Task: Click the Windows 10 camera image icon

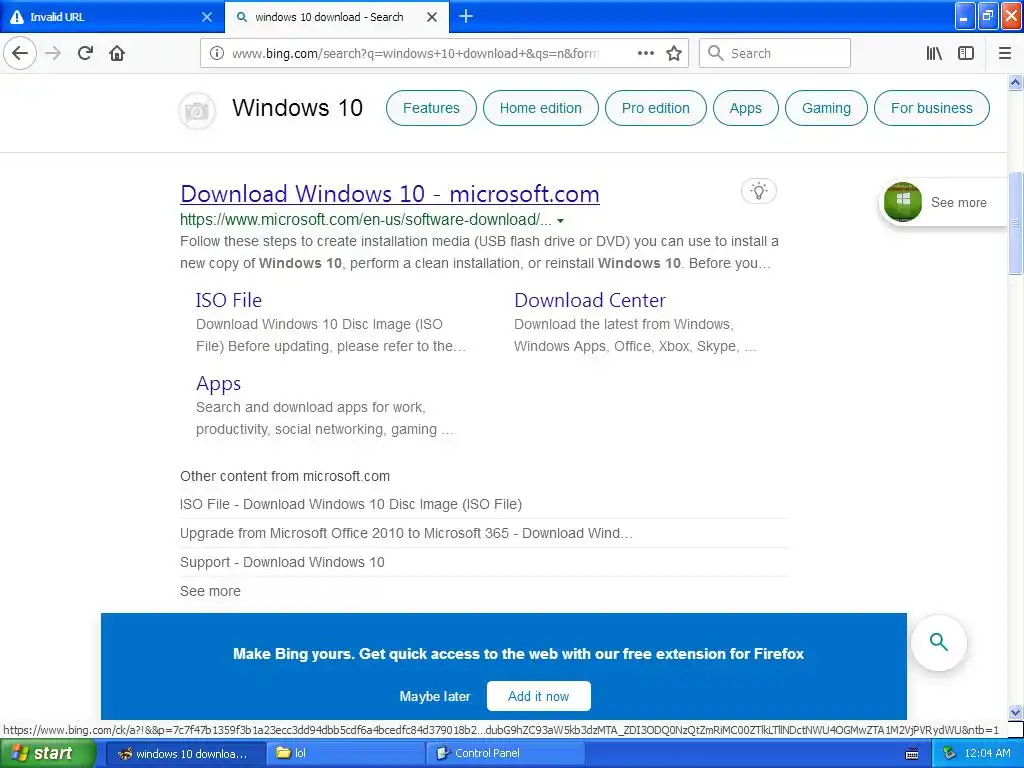Action: 197,111
